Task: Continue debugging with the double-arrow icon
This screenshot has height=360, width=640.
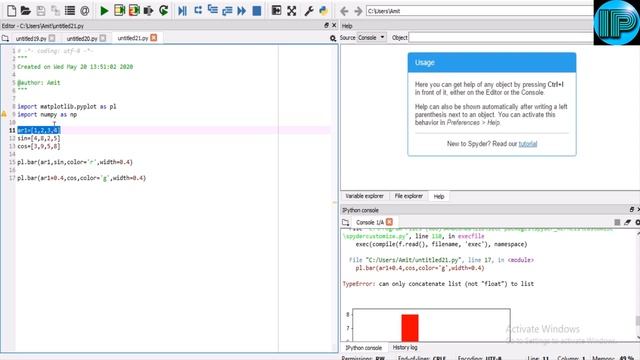Action: click(x=242, y=11)
